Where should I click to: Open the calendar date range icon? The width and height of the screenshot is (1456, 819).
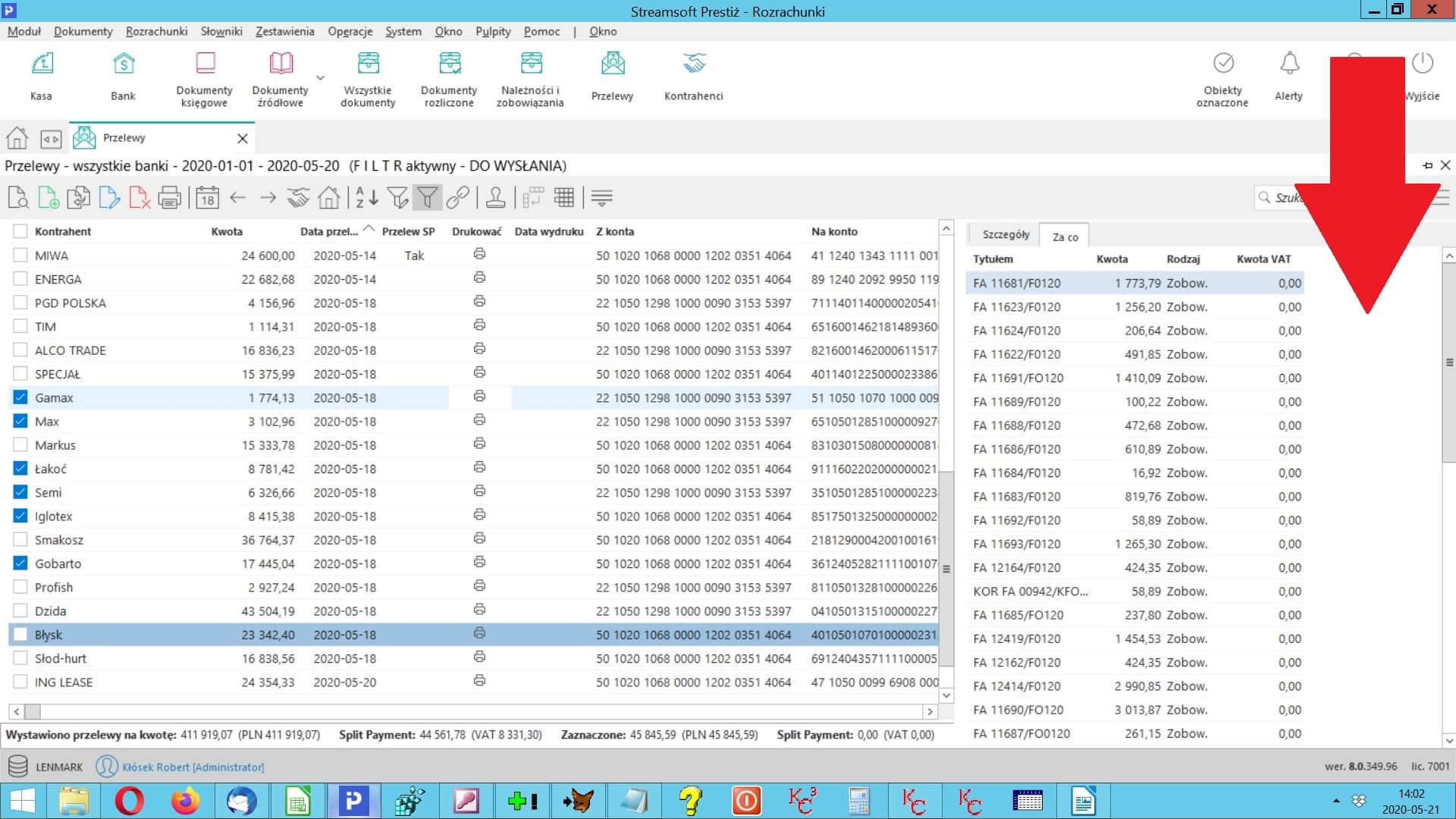[x=207, y=198]
